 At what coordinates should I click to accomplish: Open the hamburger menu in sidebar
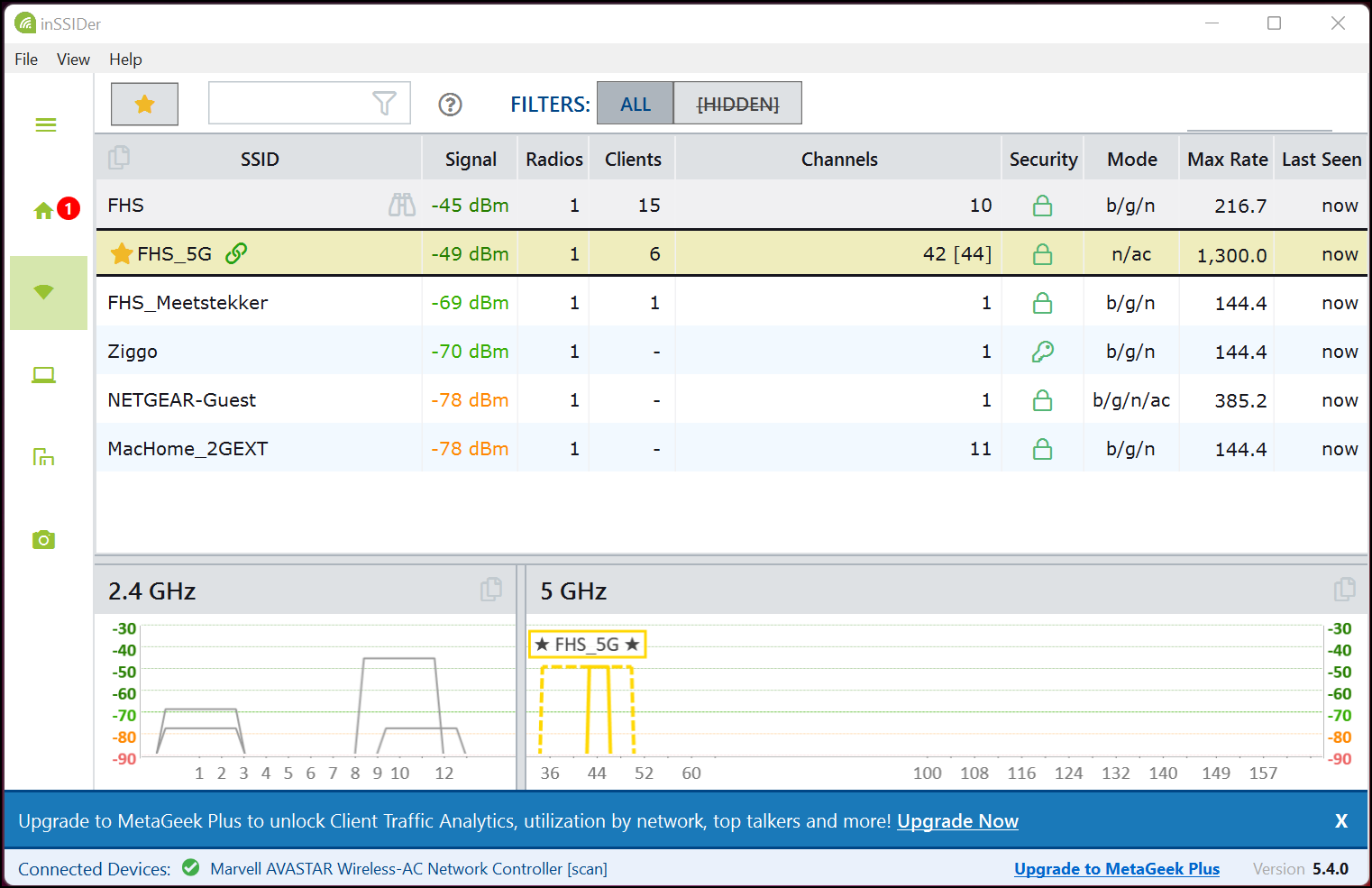[x=46, y=124]
